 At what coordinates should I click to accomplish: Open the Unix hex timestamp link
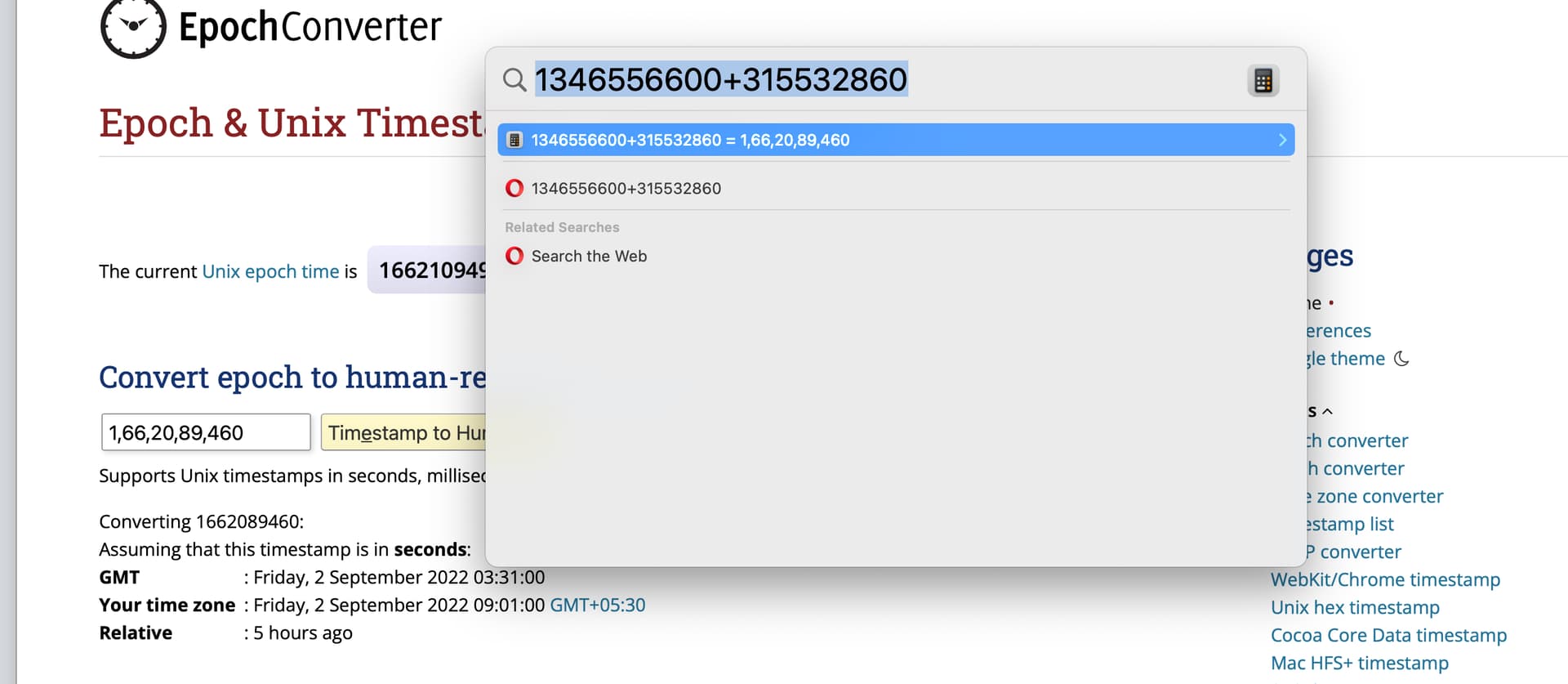1355,607
